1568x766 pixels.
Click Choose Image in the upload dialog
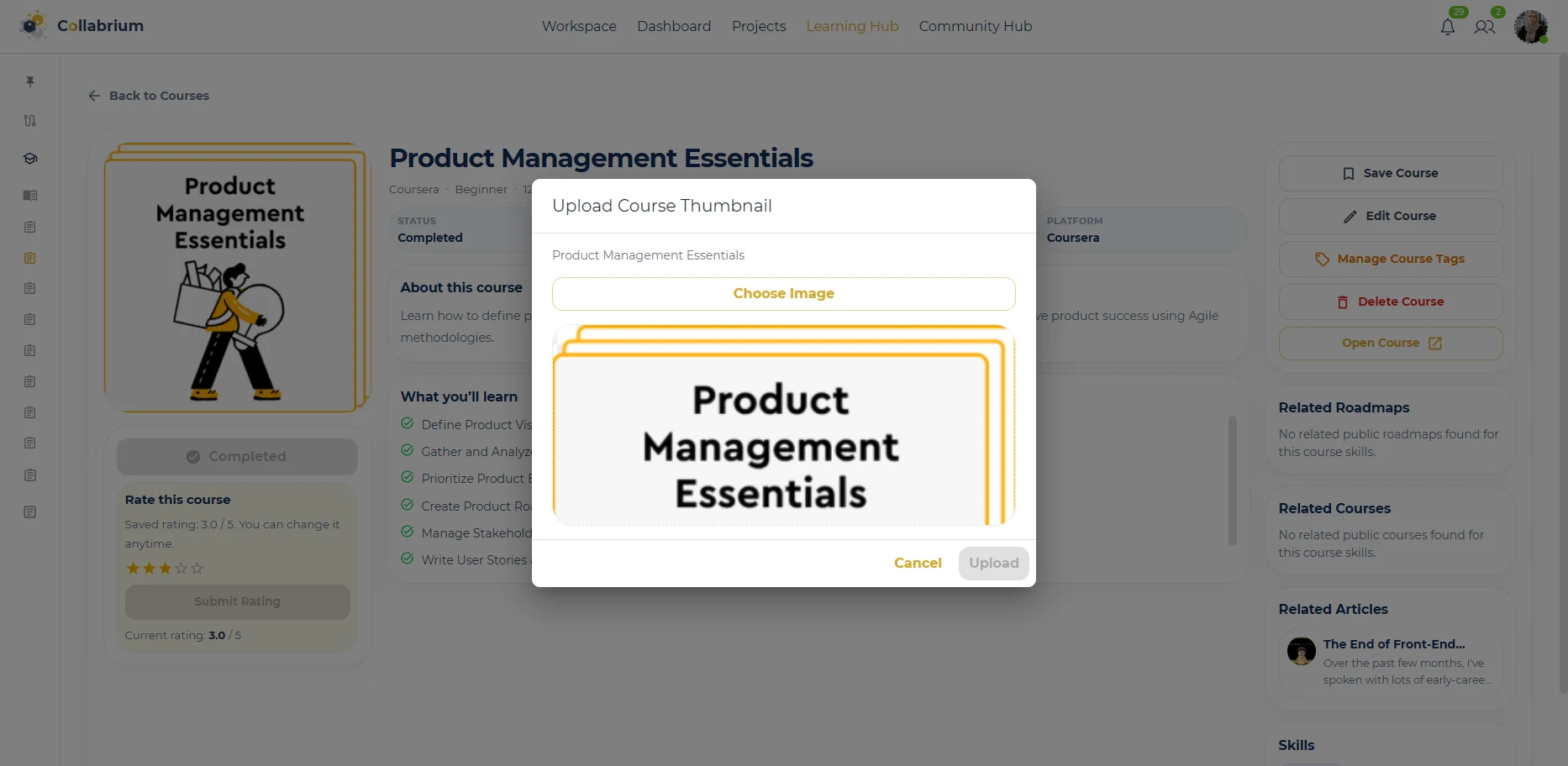pos(784,294)
